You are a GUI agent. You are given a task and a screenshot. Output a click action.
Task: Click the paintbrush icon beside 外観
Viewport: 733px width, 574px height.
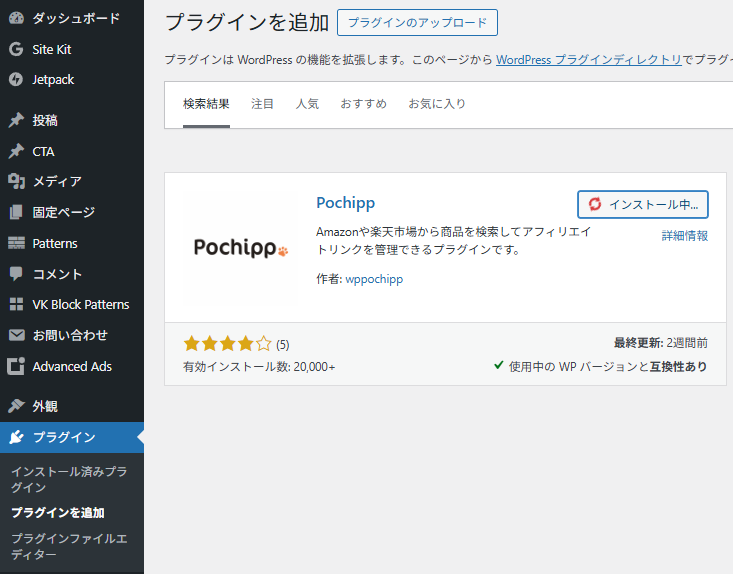tap(16, 406)
